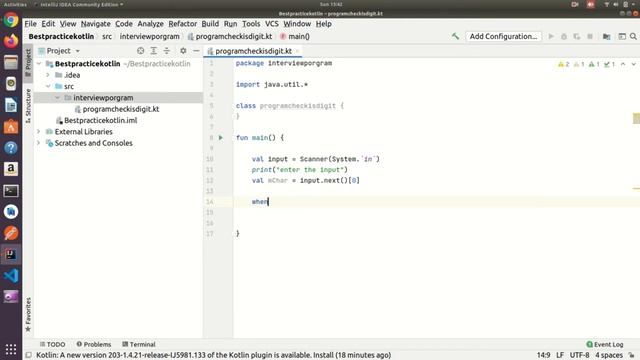Click Run with Coverage icon in toolbar

[577, 36]
